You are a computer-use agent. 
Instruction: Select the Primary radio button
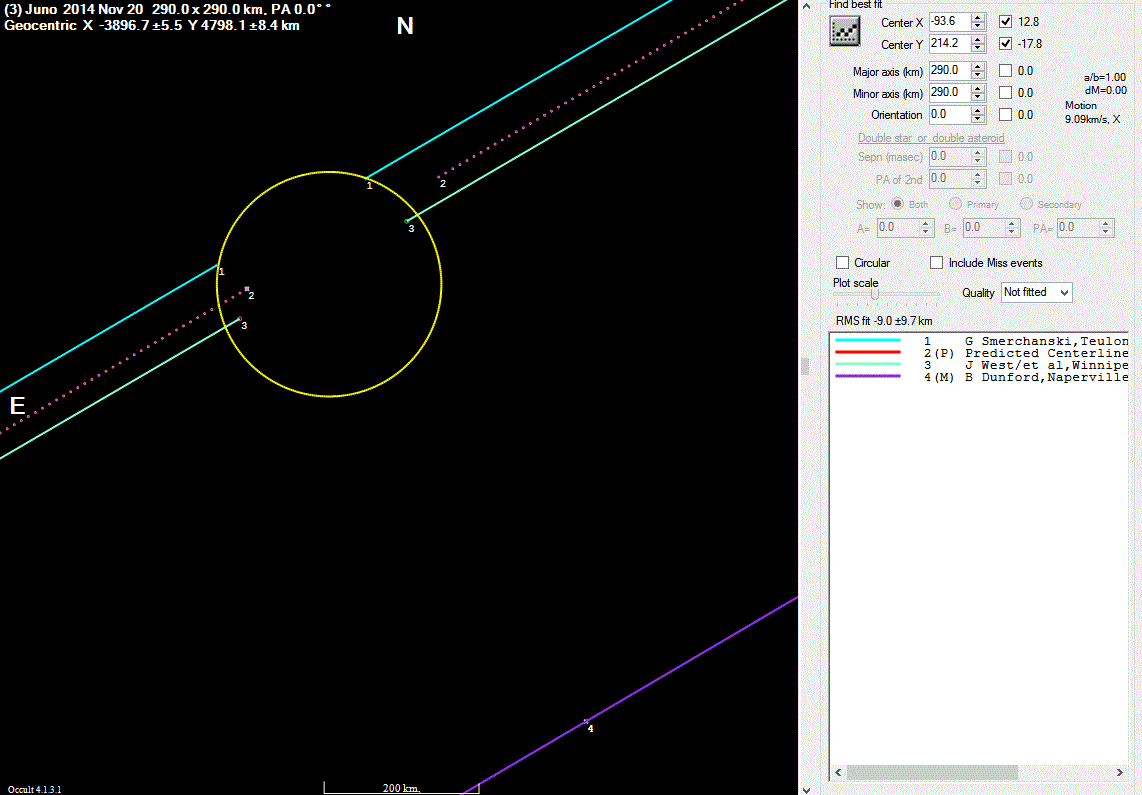(956, 204)
